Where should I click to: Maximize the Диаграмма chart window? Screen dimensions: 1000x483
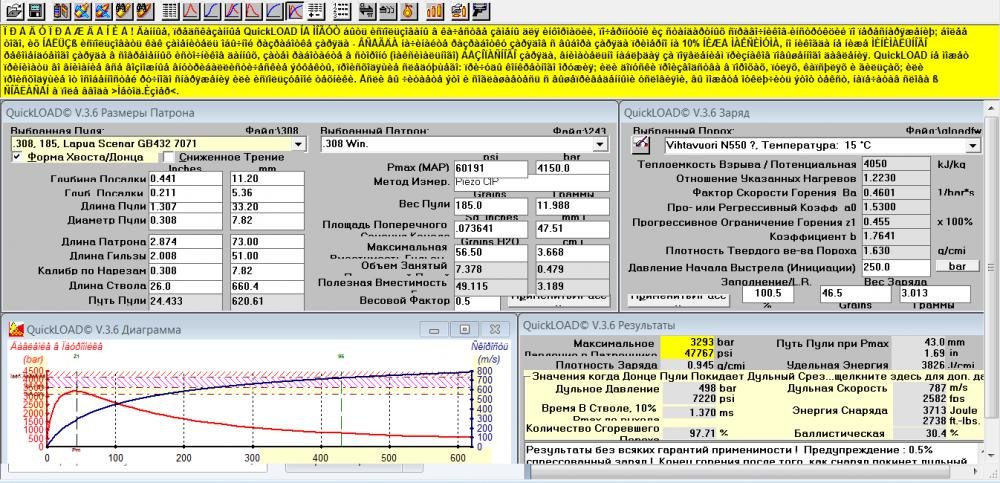pos(464,329)
